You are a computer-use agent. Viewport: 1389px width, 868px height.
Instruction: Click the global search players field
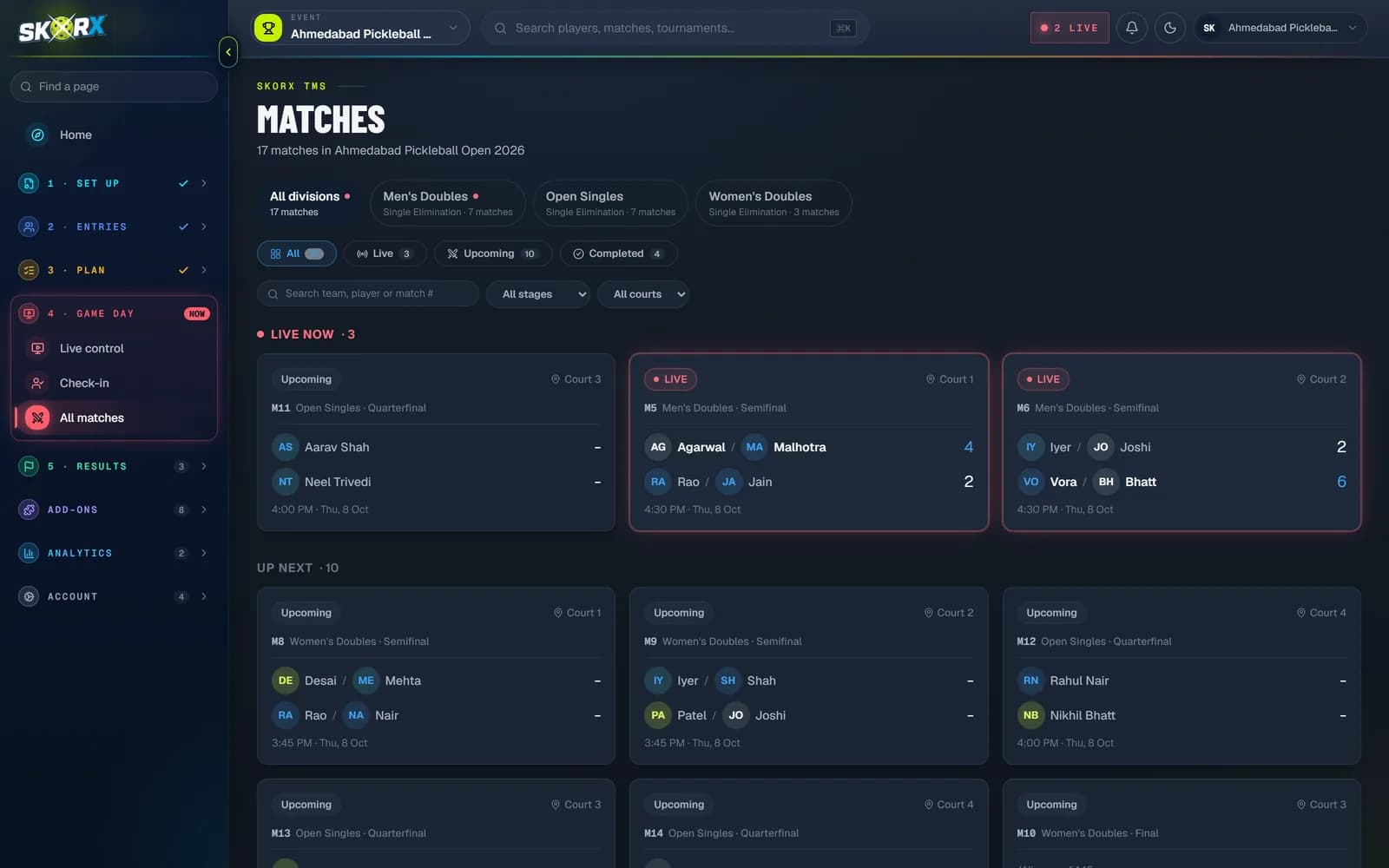675,28
